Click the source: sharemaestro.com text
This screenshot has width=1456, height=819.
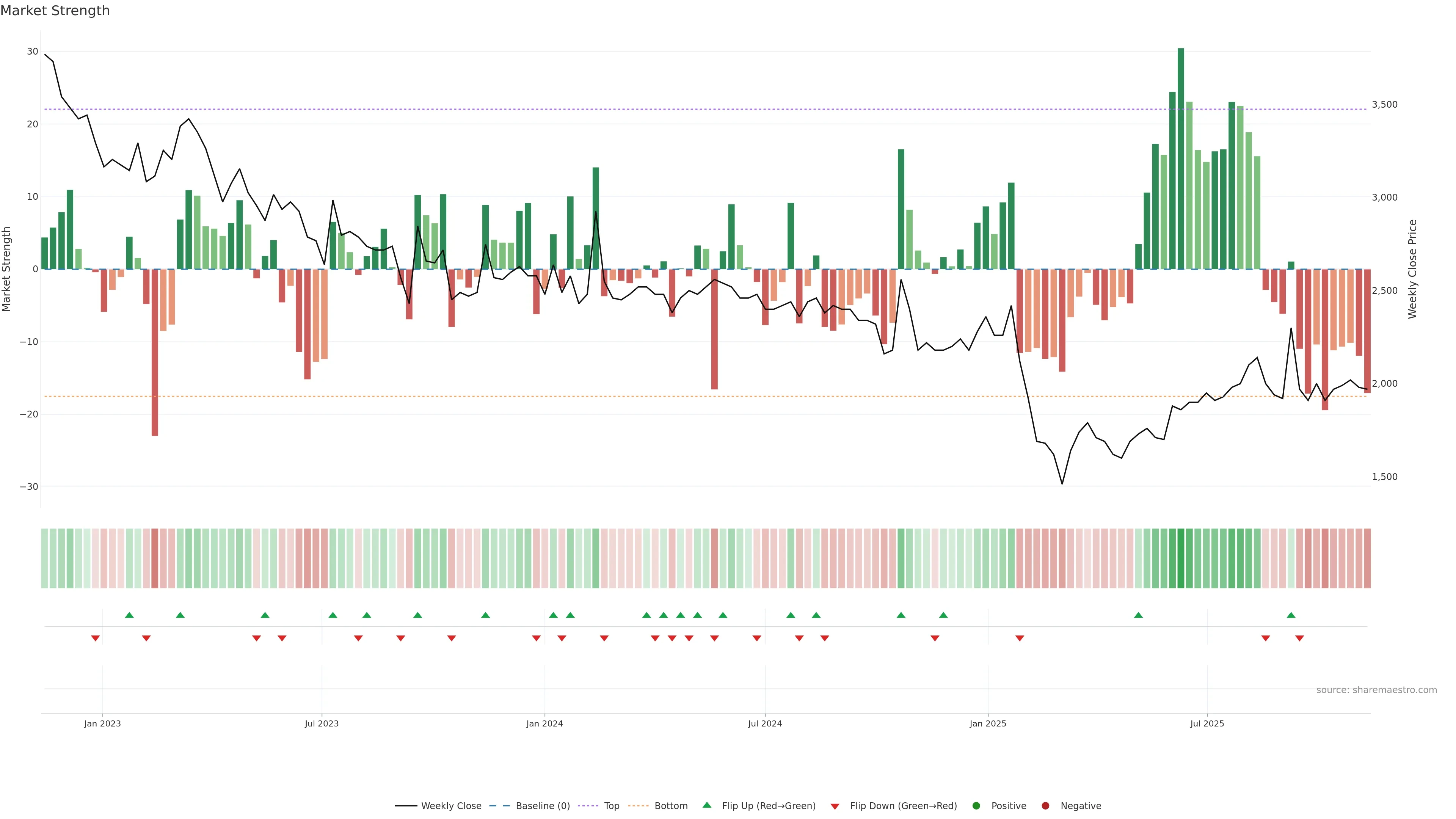coord(1376,690)
